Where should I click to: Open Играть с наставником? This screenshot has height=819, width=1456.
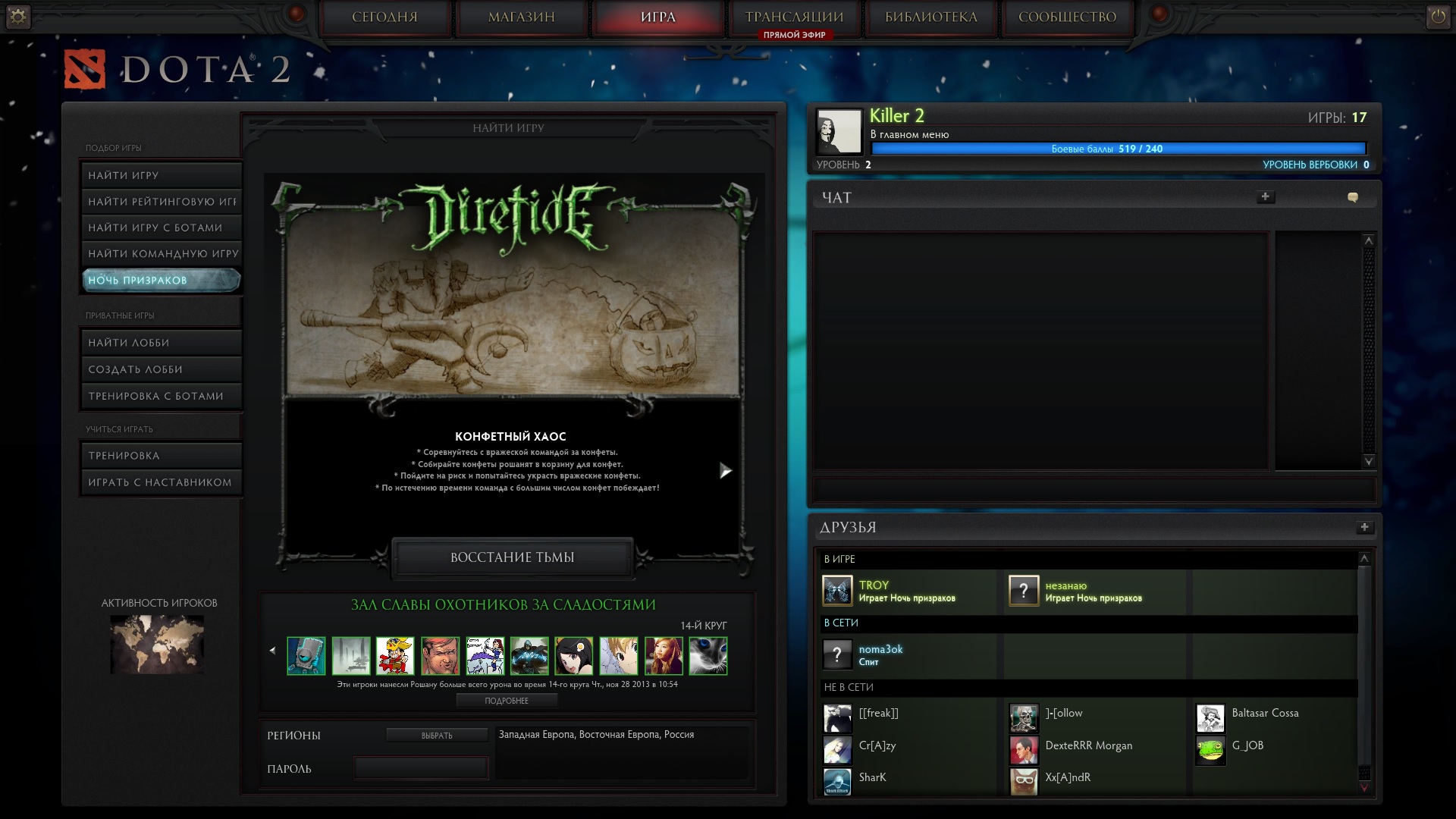click(x=161, y=482)
